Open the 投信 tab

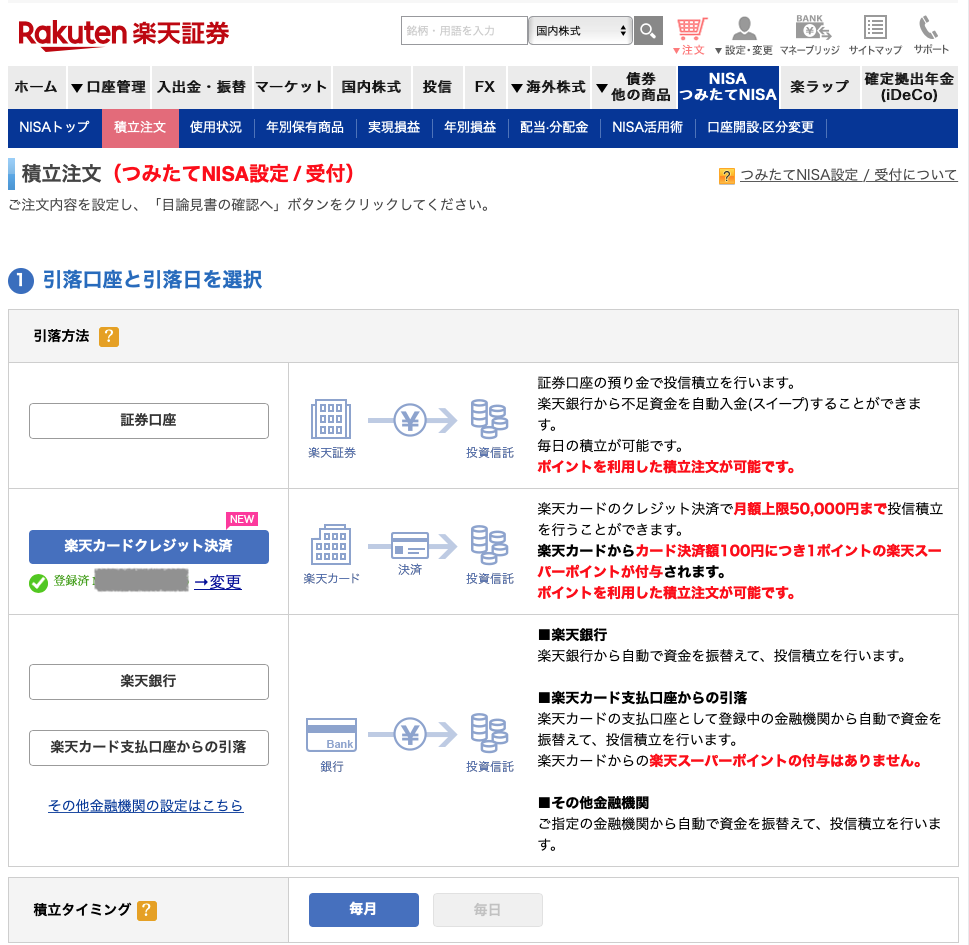(x=437, y=87)
